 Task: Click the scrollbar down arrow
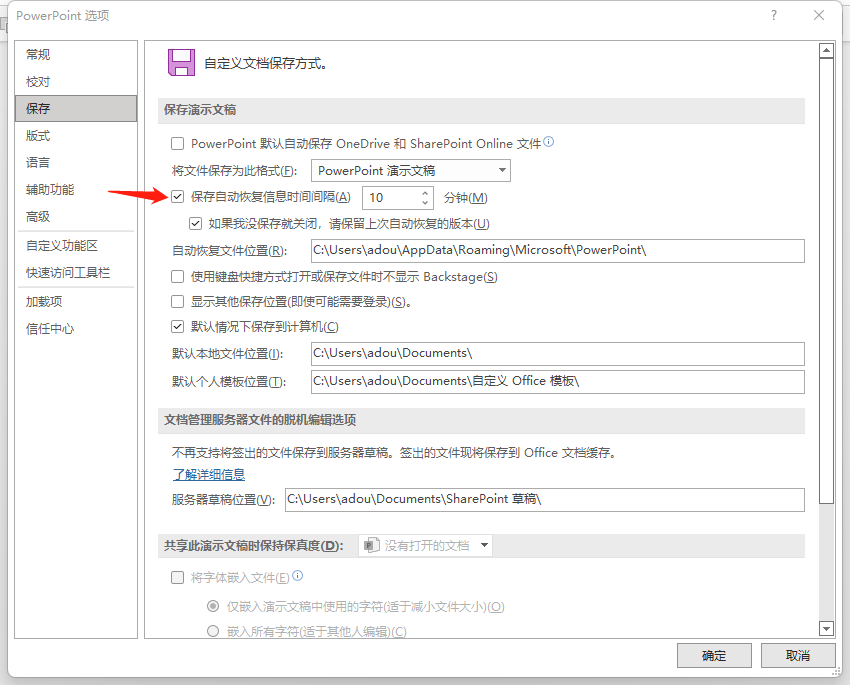[x=826, y=629]
